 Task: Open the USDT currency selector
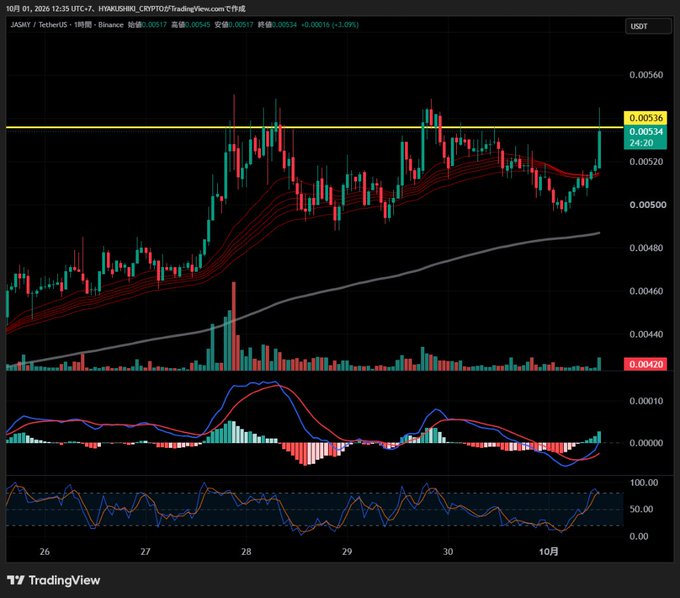click(x=647, y=26)
